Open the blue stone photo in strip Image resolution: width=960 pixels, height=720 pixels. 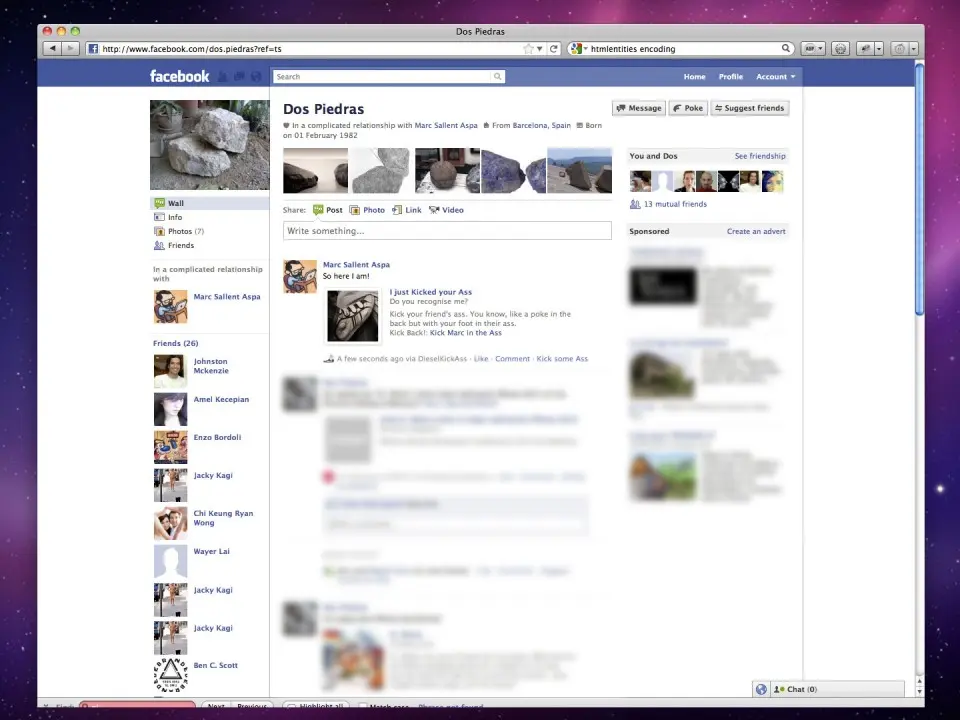pos(513,171)
